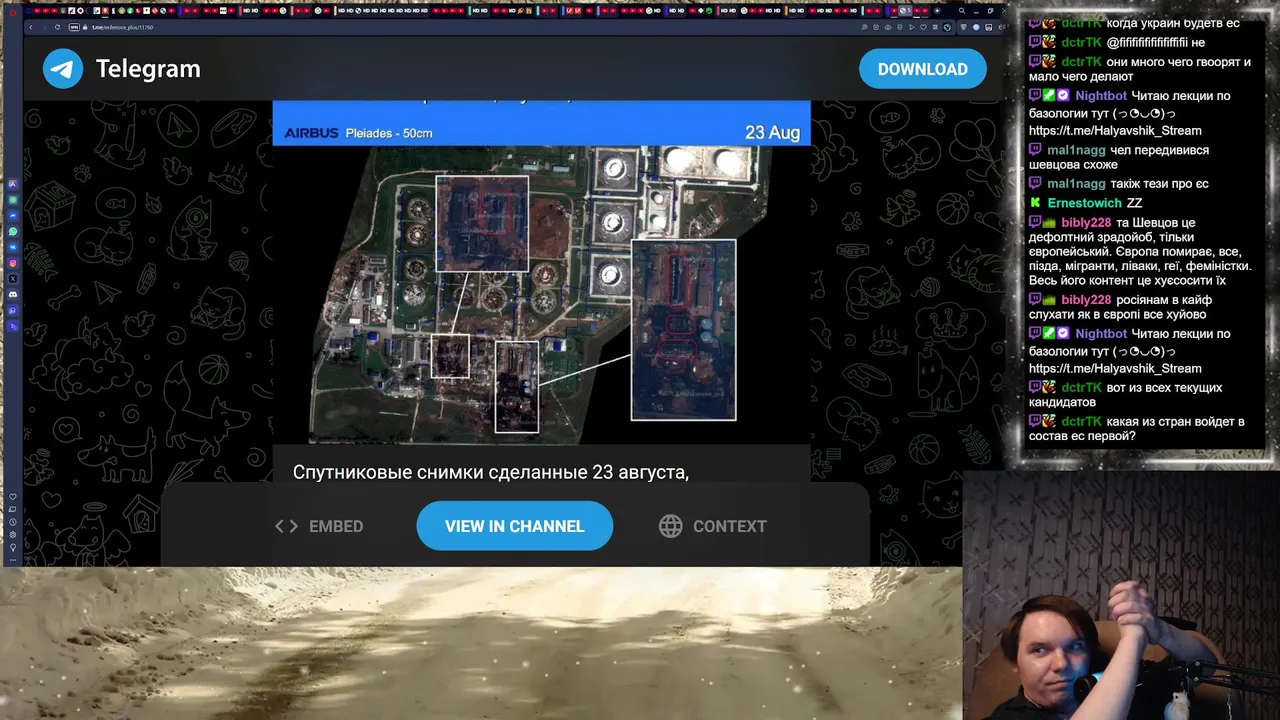
Task: Open a new tab with plus button
Action: click(937, 10)
